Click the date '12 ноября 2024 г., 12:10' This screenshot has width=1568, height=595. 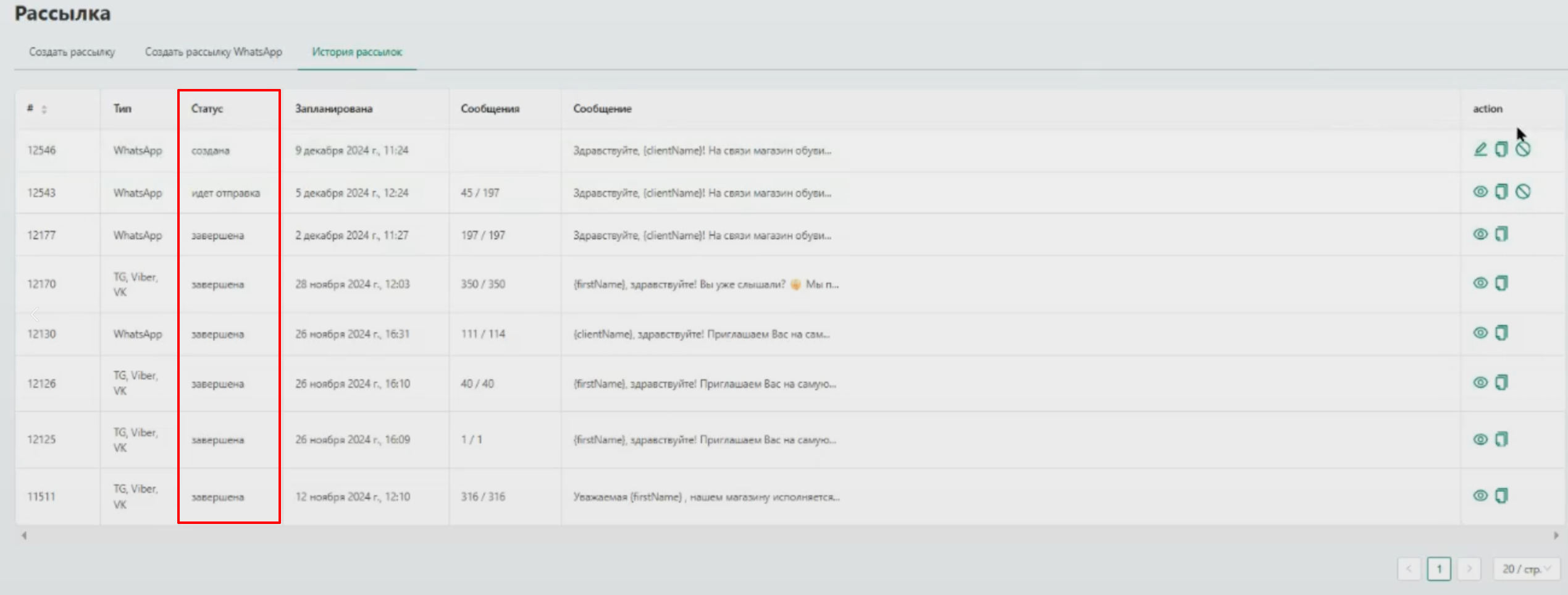coord(352,497)
